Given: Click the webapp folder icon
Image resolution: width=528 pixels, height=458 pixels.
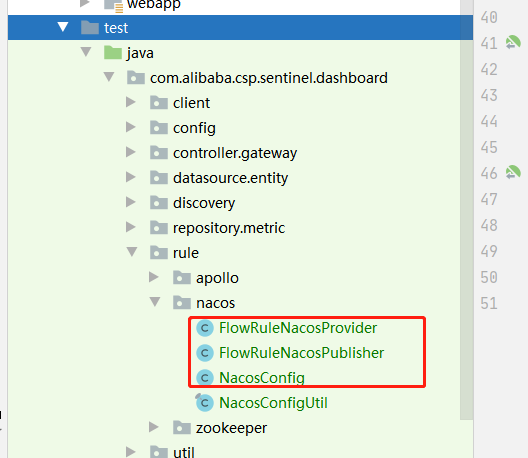Looking at the screenshot, I should (113, 6).
